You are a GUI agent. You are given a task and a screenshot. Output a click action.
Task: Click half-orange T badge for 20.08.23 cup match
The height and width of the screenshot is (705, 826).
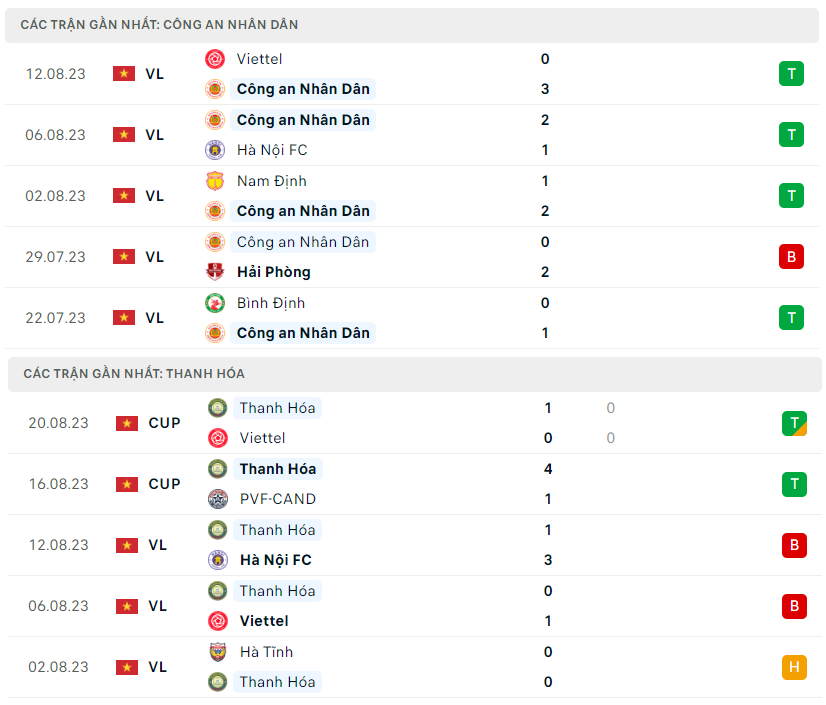click(794, 423)
